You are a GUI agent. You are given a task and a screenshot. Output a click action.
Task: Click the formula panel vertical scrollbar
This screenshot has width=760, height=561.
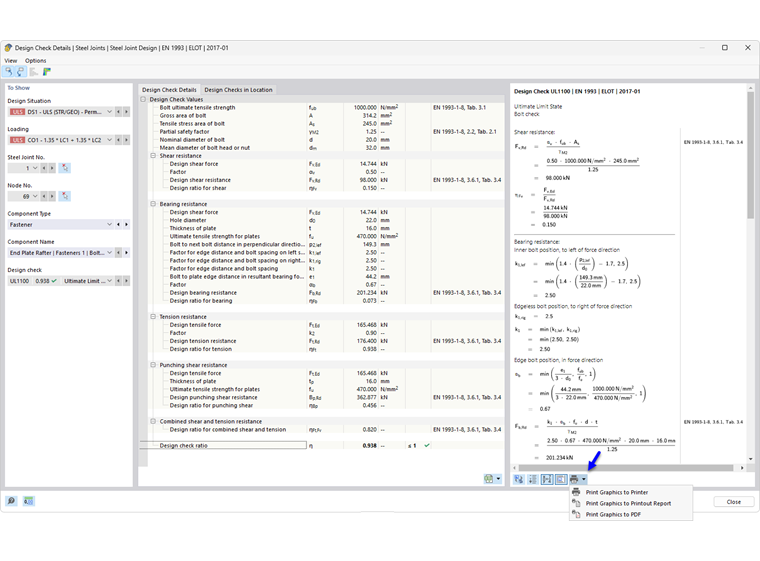point(750,155)
